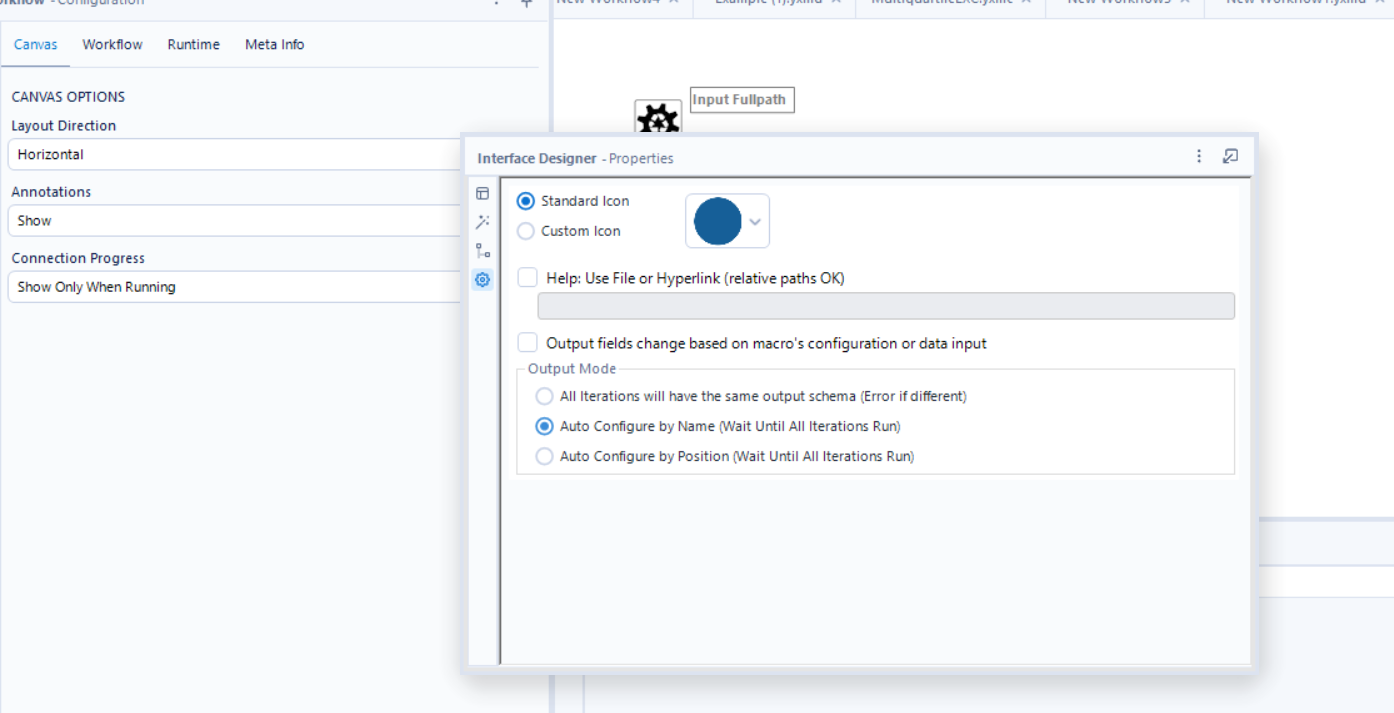The height and width of the screenshot is (713, 1394).
Task: Open the Meta Info configuration tab
Action: [x=274, y=44]
